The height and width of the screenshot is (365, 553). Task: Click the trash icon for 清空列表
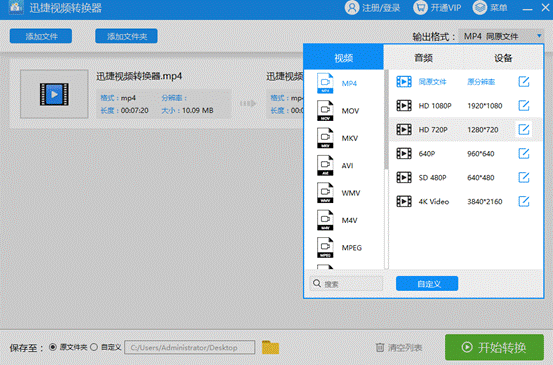point(380,348)
